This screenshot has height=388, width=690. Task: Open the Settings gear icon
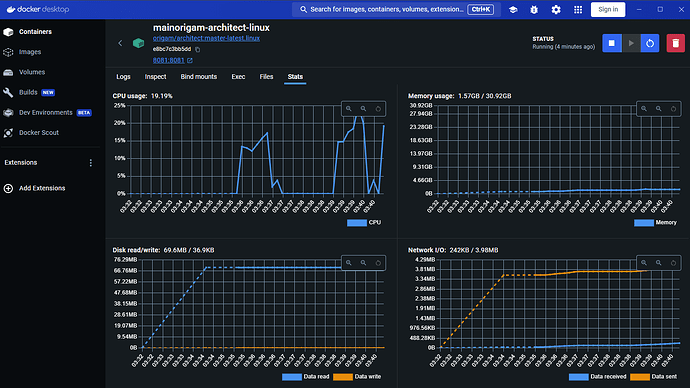[556, 9]
